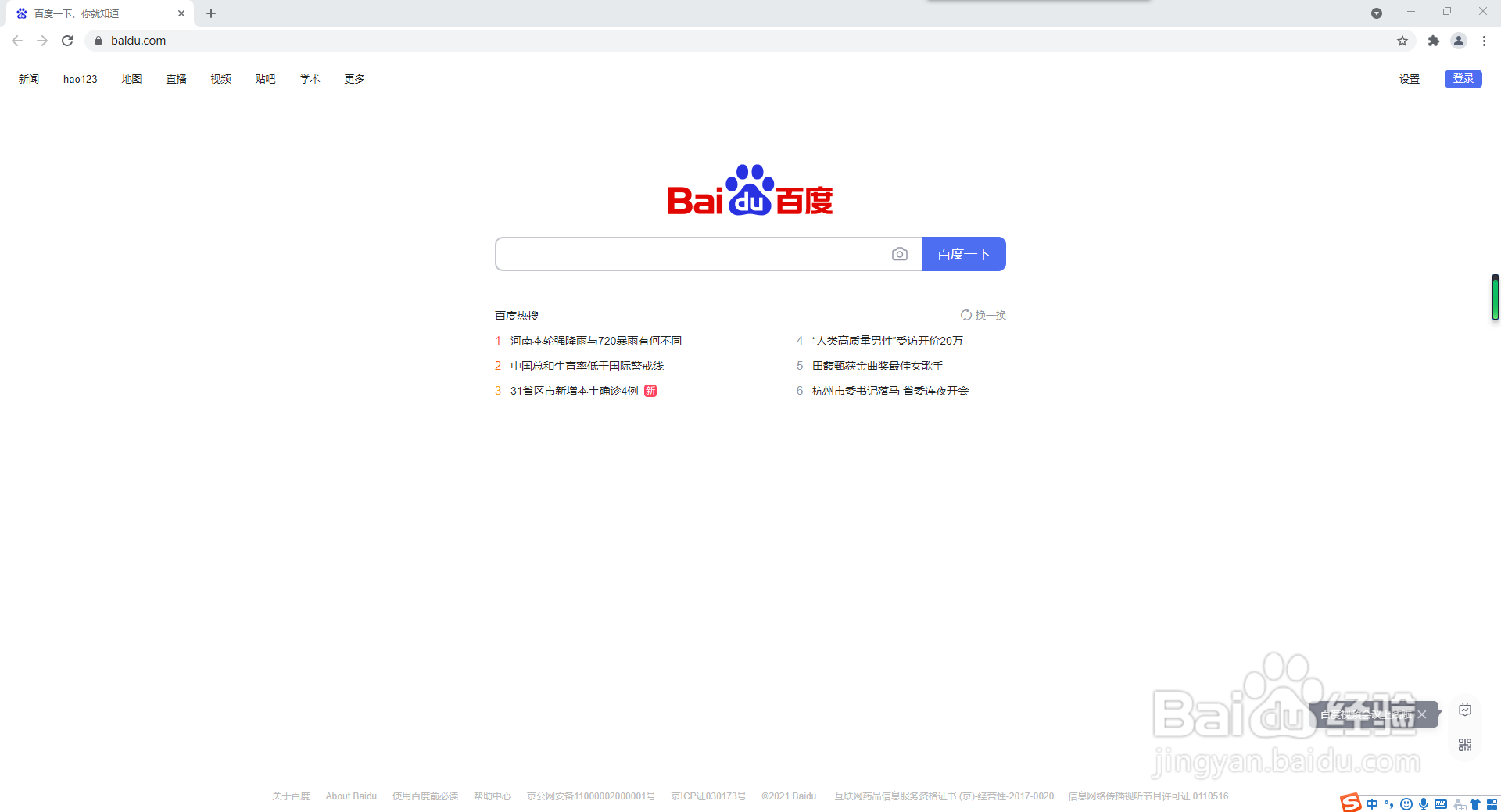Click the green scrollbar thumb on right edge
This screenshot has width=1501, height=812.
point(1495,297)
